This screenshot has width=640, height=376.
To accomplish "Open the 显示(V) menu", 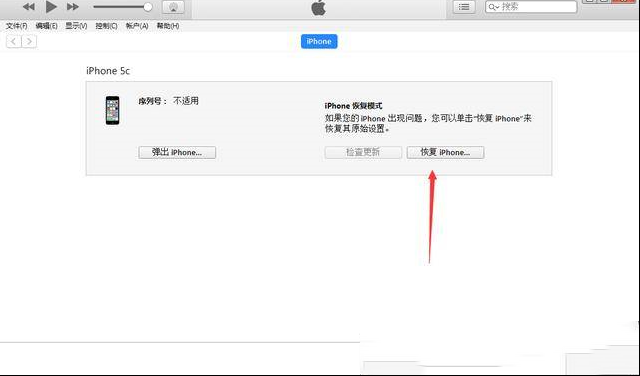I will [76, 26].
